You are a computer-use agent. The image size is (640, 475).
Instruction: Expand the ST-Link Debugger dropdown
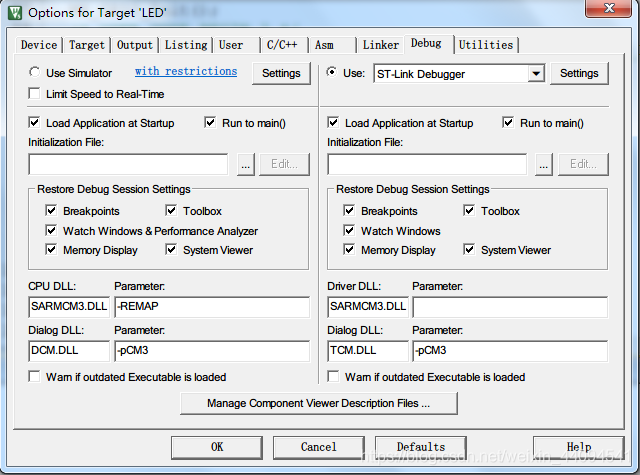(536, 74)
